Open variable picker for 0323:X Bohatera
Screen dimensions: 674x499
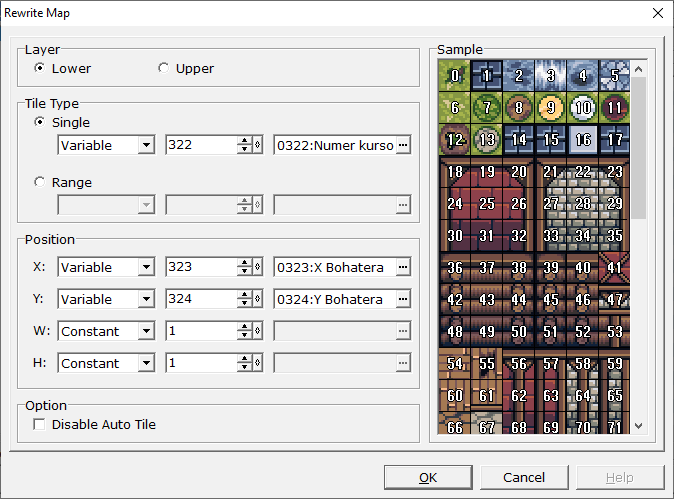pyautogui.click(x=403, y=267)
